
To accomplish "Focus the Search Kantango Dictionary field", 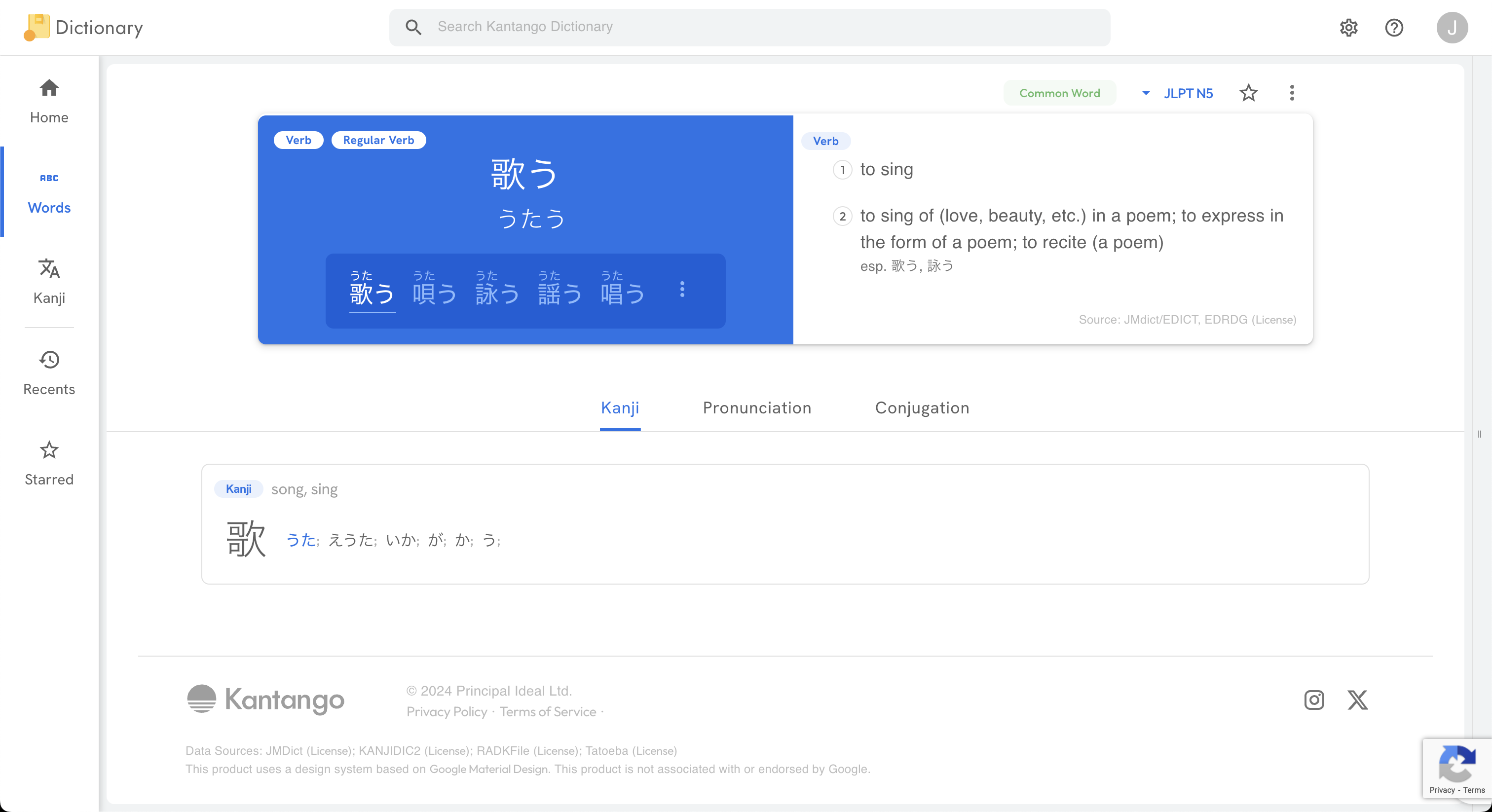I will (749, 27).
